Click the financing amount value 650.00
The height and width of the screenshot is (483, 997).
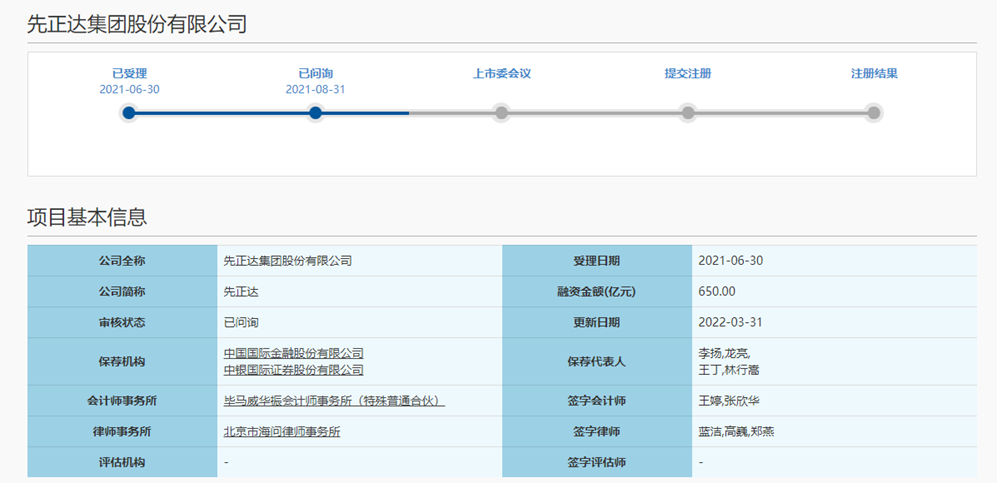[717, 292]
